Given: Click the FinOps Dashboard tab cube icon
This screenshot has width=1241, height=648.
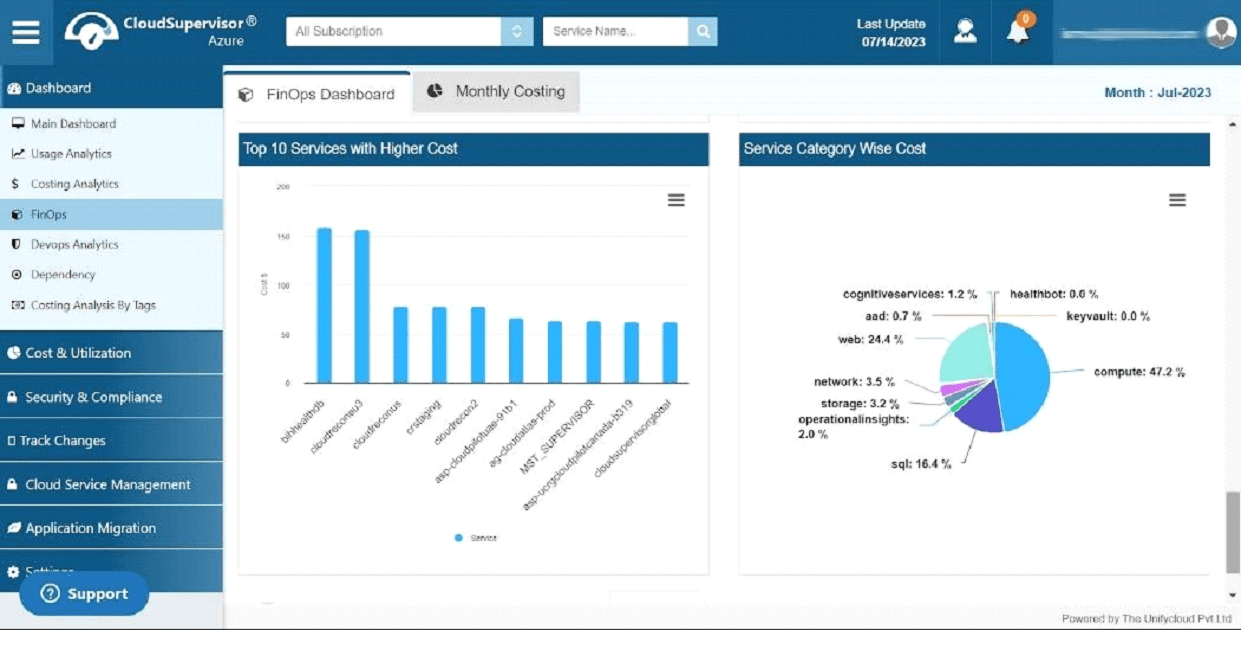Looking at the screenshot, I should point(246,95).
